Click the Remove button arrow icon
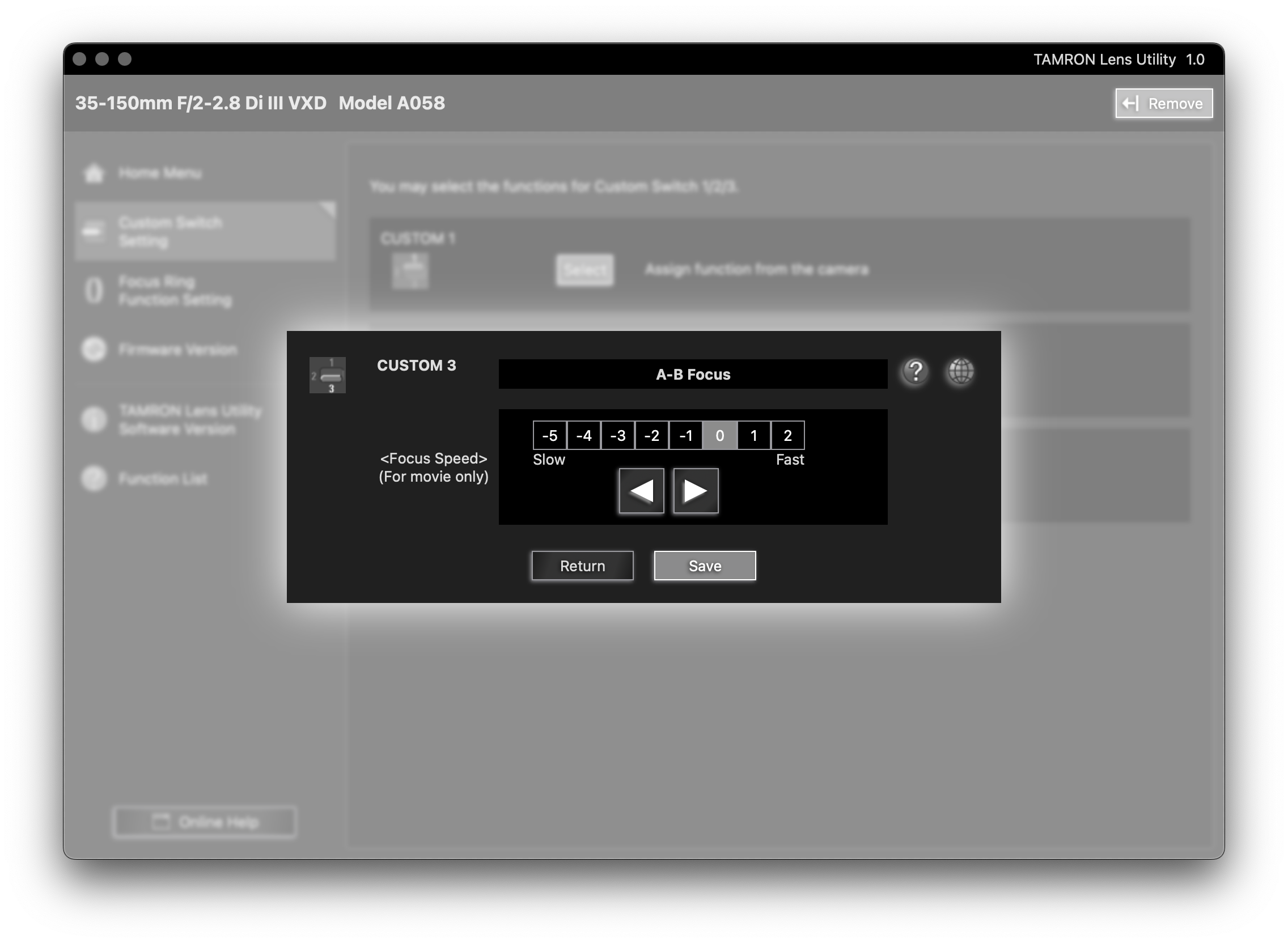 tap(1130, 103)
